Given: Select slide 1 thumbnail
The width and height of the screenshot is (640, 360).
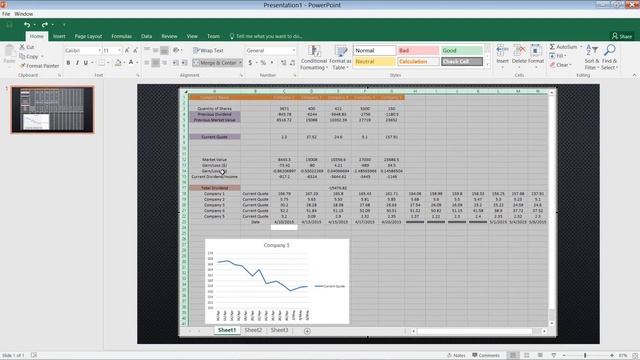Looking at the screenshot, I should (x=52, y=109).
